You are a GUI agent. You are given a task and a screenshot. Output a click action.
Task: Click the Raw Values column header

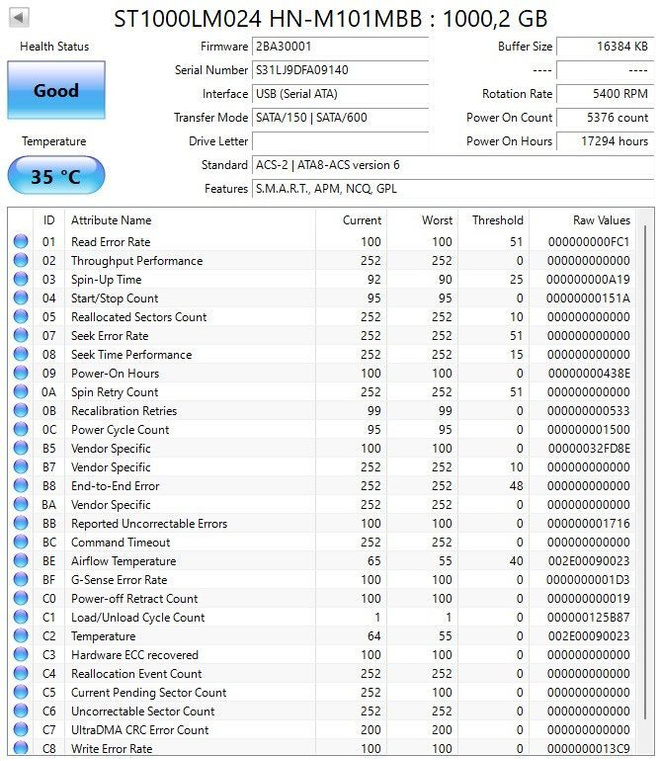pos(602,220)
